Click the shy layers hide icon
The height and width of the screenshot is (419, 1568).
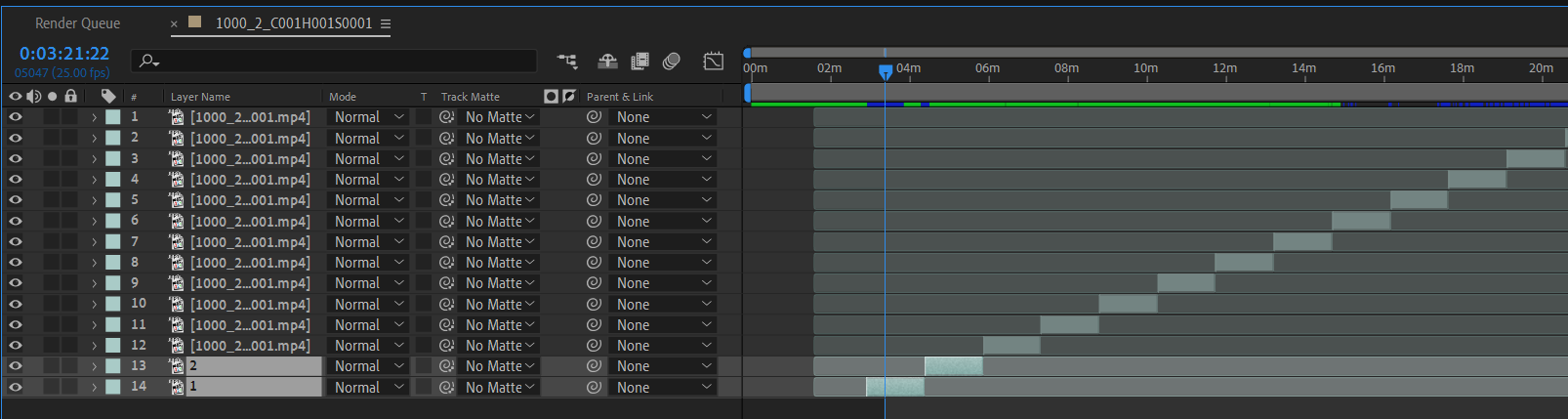point(607,62)
